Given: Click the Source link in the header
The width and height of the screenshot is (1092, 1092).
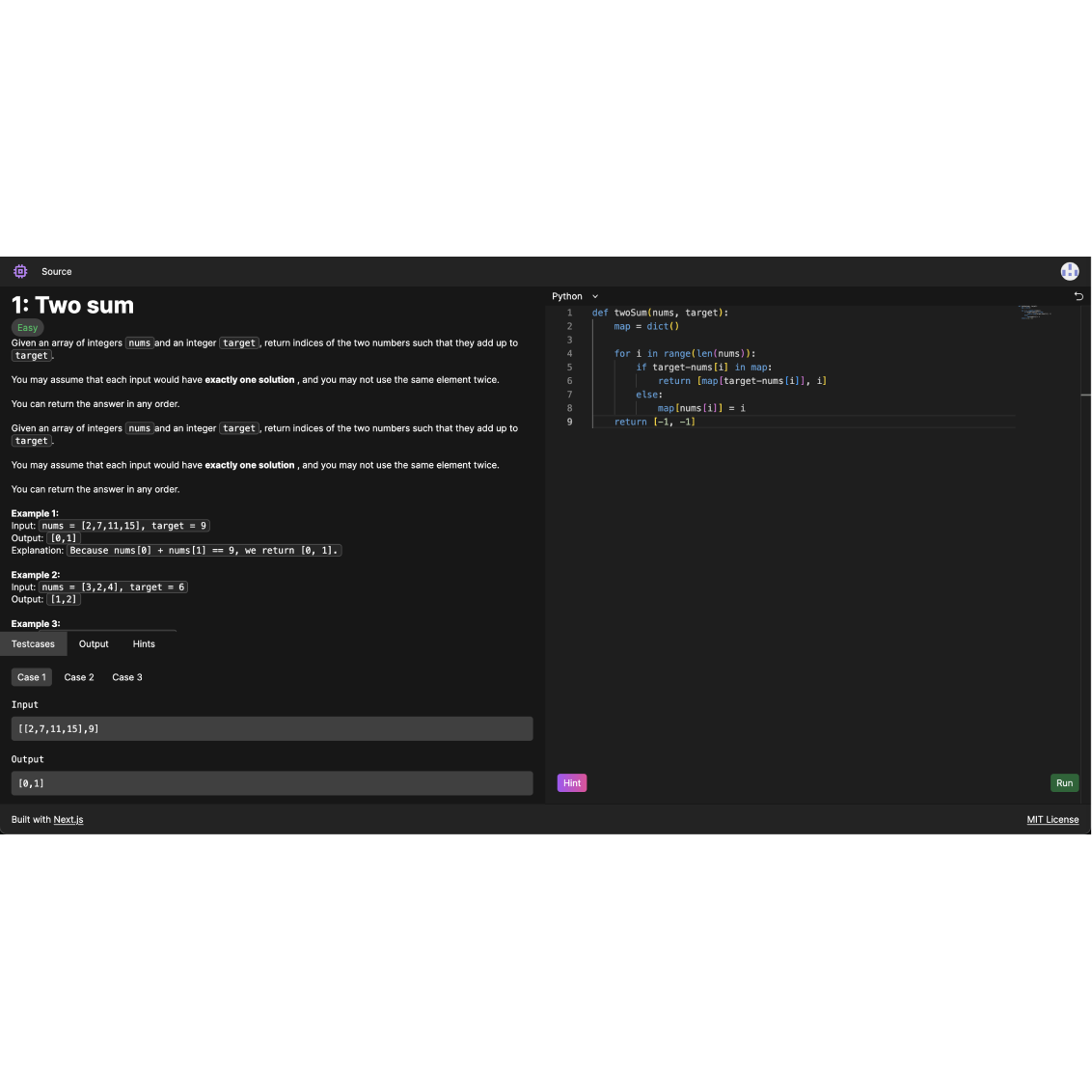Looking at the screenshot, I should click(56, 271).
